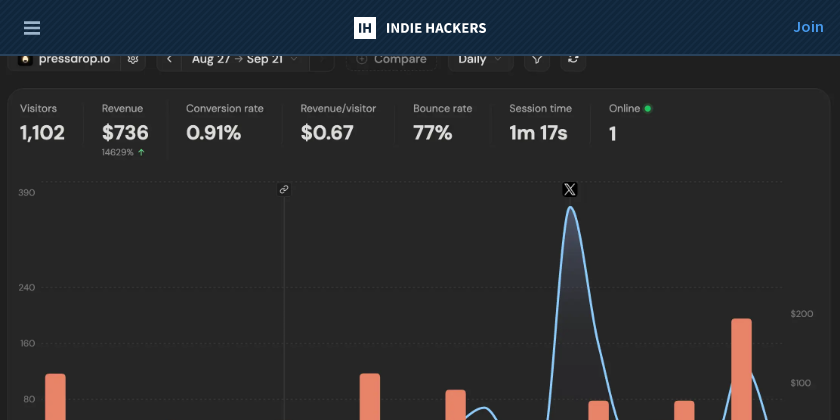
Task: Click the Compare button
Action: [x=391, y=59]
